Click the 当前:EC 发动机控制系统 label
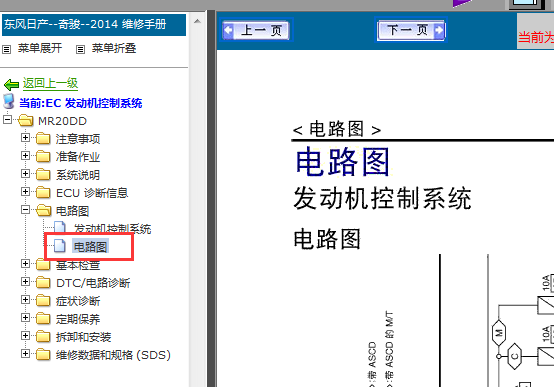Screen dimensions: 554x387 click(81, 103)
